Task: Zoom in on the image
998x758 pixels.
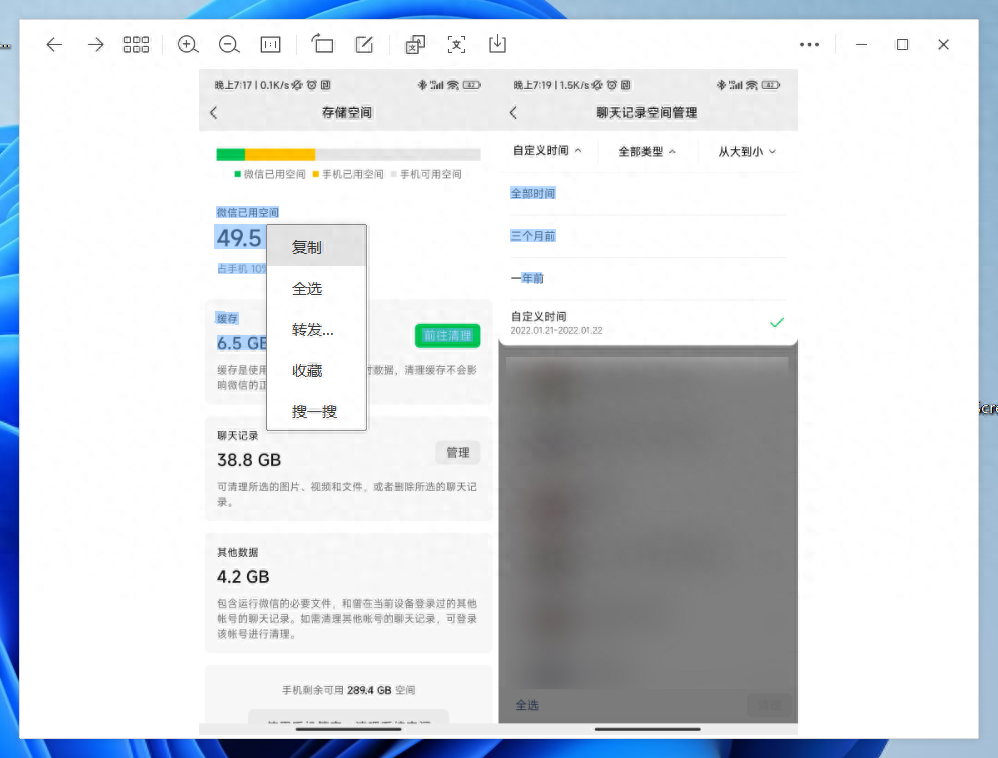Action: [x=188, y=45]
